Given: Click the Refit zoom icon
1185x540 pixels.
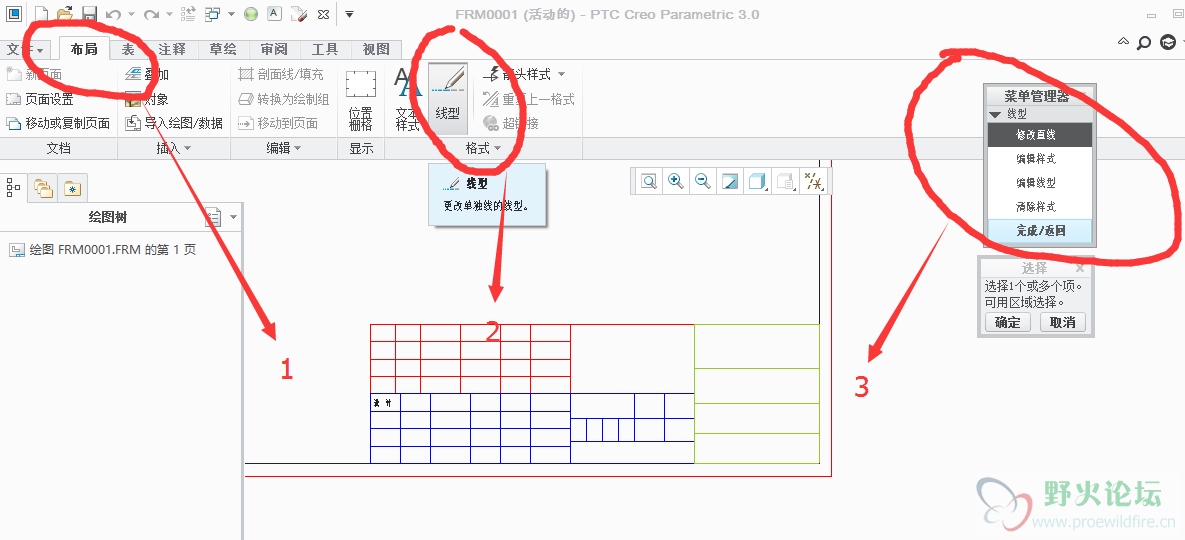Looking at the screenshot, I should [x=649, y=181].
